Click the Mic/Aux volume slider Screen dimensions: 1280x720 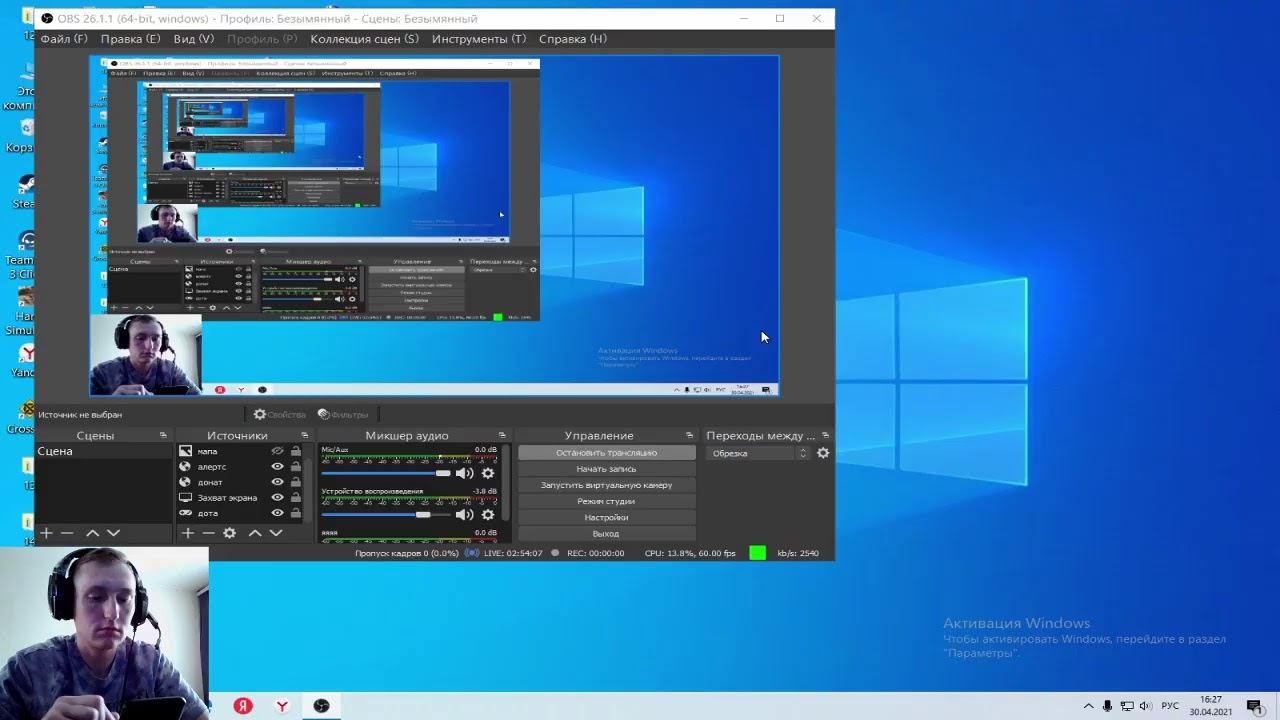(386, 473)
